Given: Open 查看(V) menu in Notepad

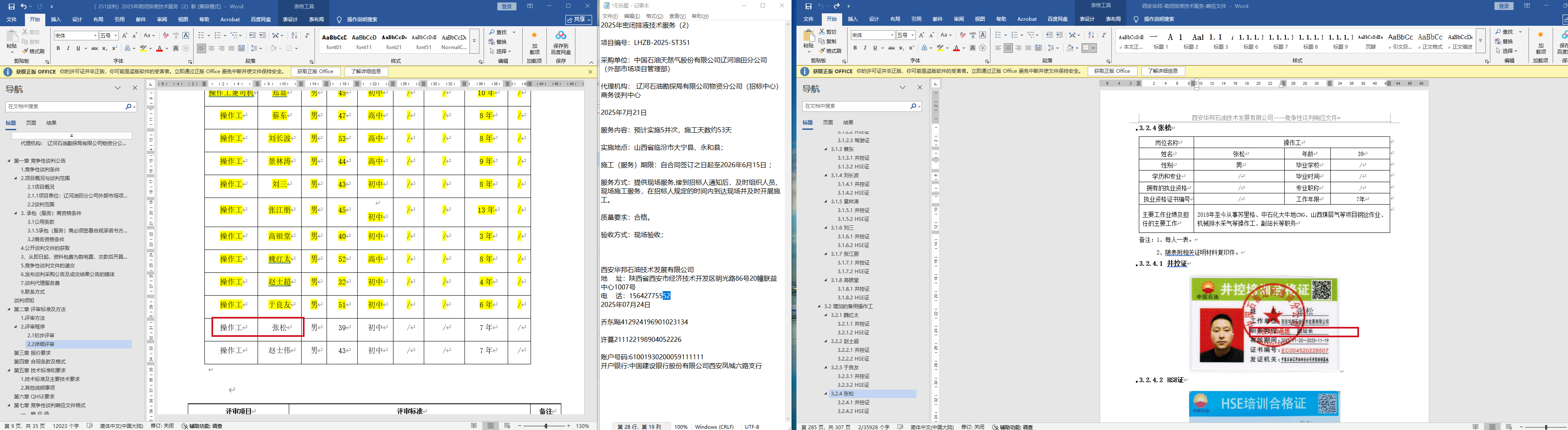Looking at the screenshot, I should (x=677, y=17).
